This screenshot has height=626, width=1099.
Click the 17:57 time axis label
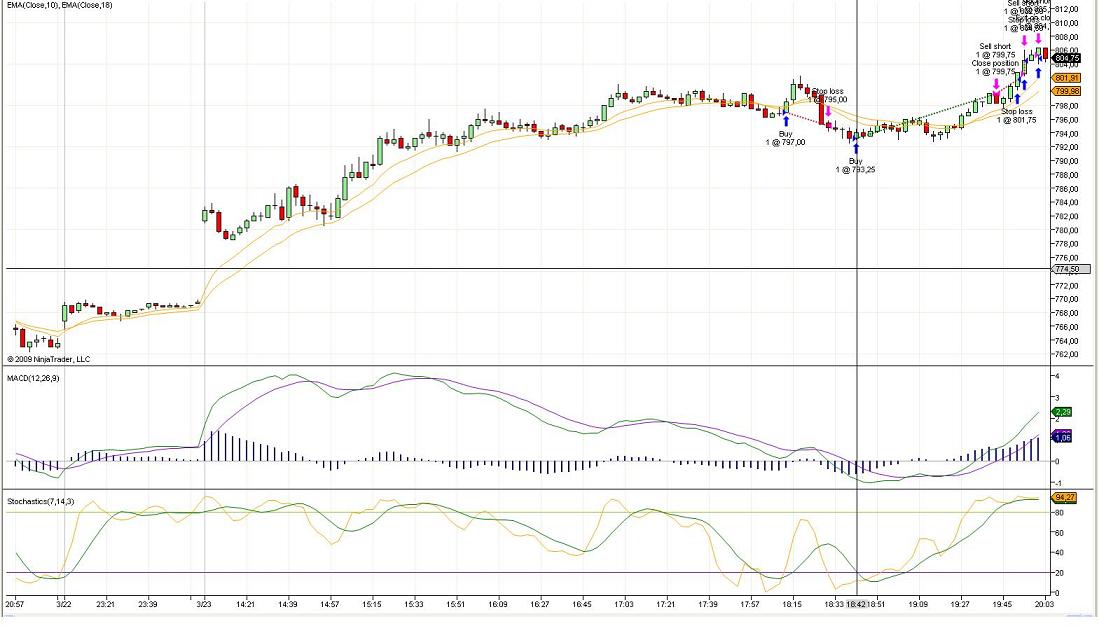coord(750,604)
